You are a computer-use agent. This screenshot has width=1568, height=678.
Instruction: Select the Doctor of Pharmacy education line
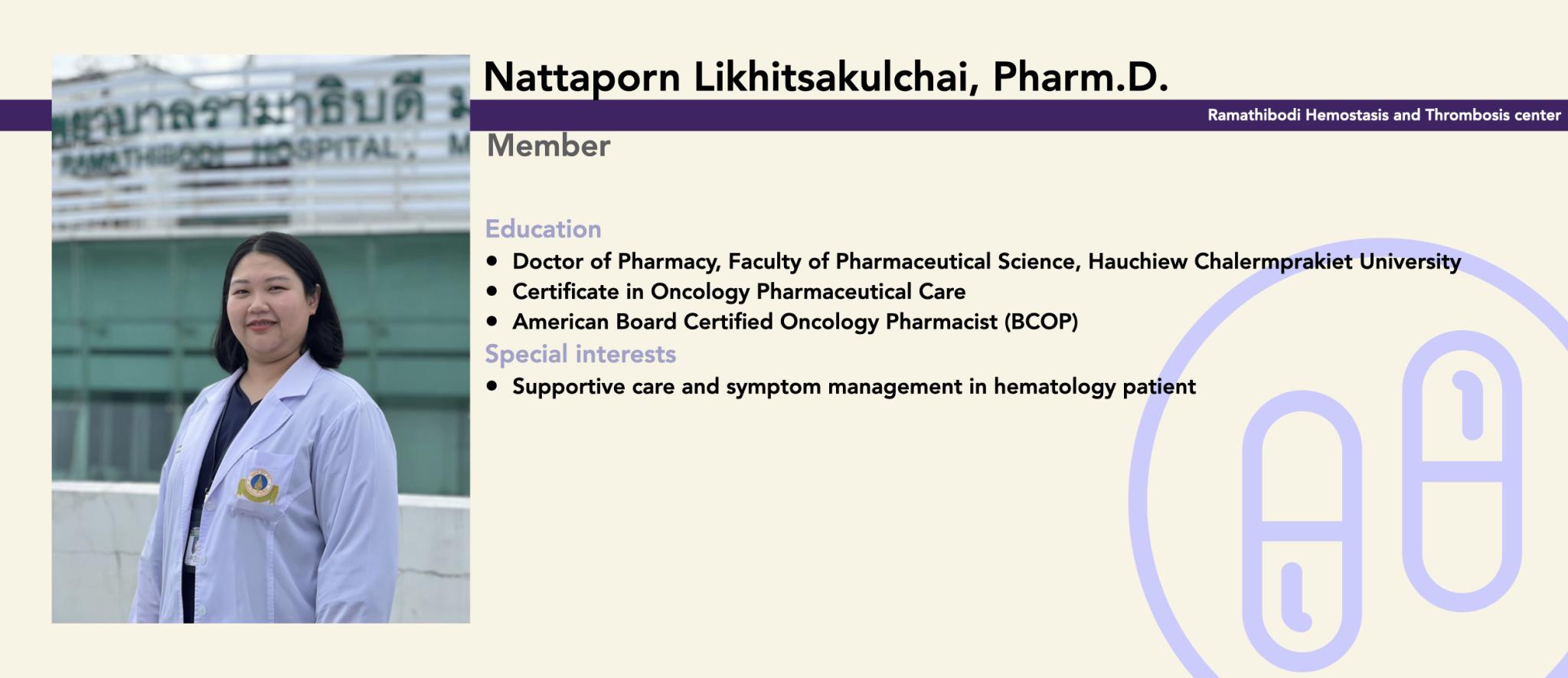pyautogui.click(x=986, y=262)
